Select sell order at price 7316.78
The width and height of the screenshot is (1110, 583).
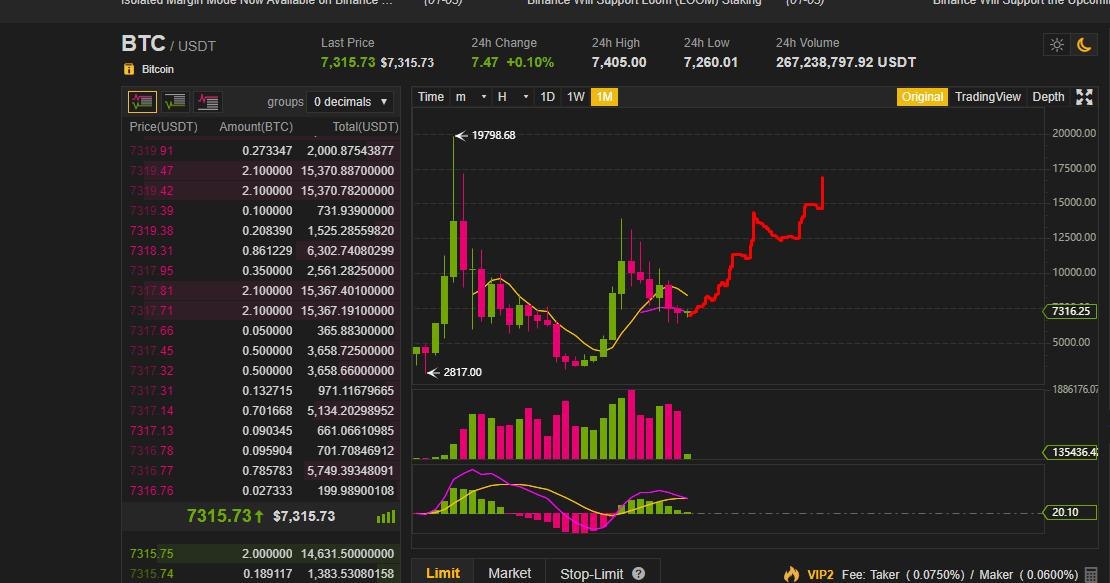261,451
